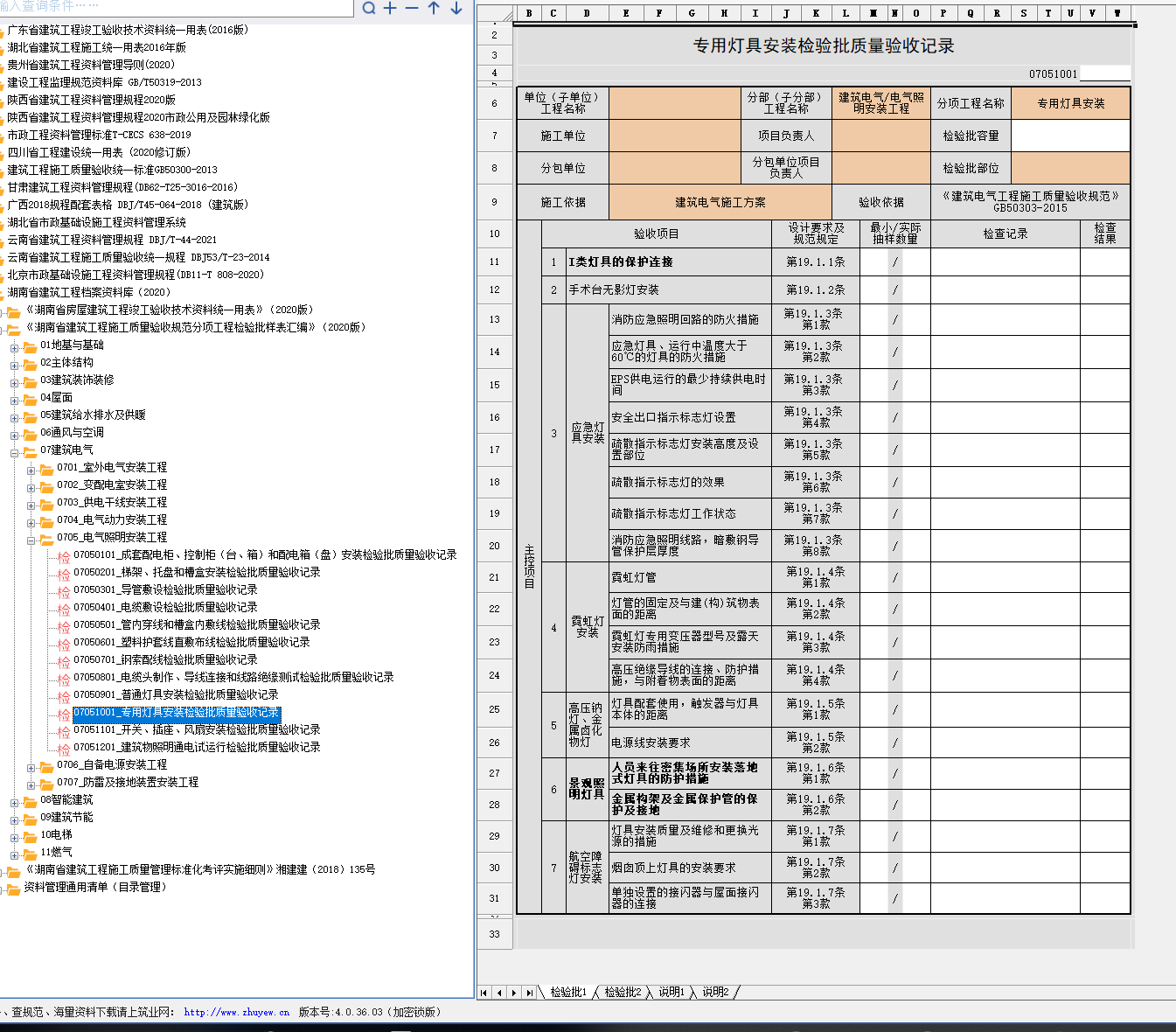The image size is (1176, 1032).
Task: Click the folder icon of 10电梯
Action: (x=30, y=836)
